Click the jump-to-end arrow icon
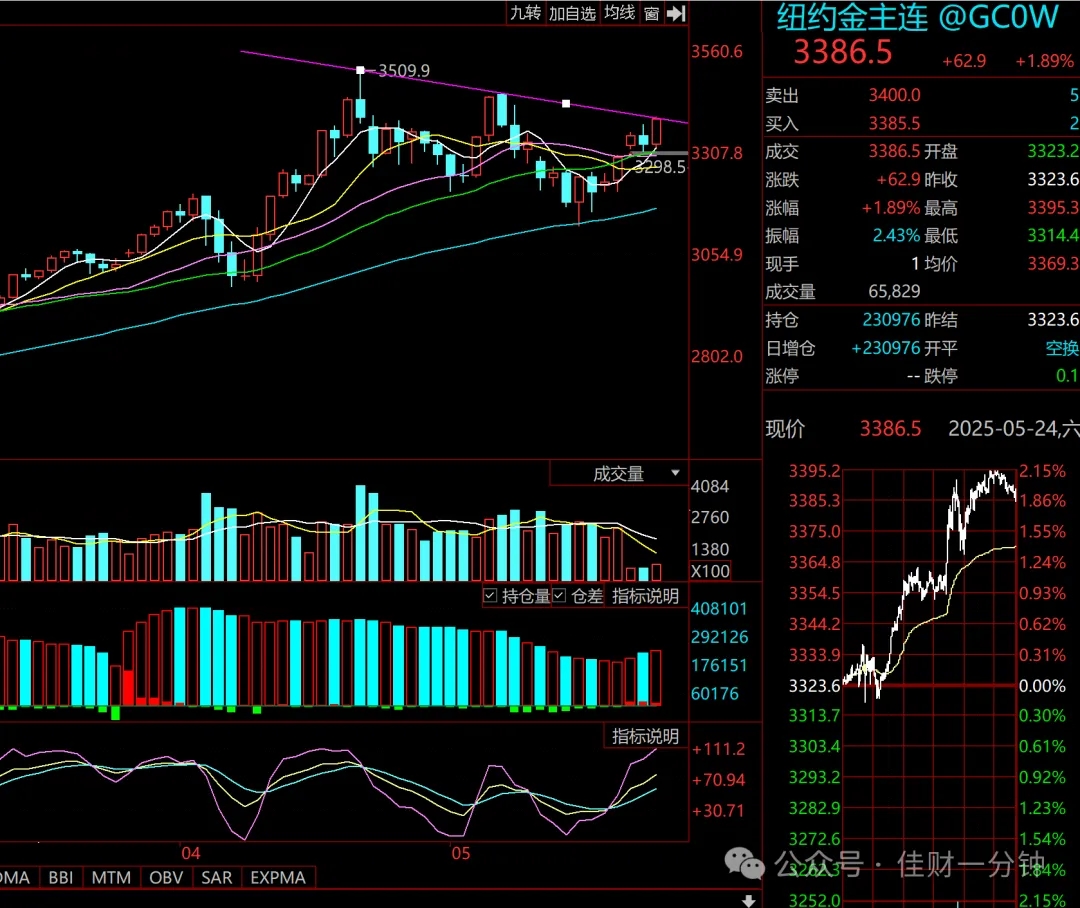1080x908 pixels. pyautogui.click(x=676, y=13)
